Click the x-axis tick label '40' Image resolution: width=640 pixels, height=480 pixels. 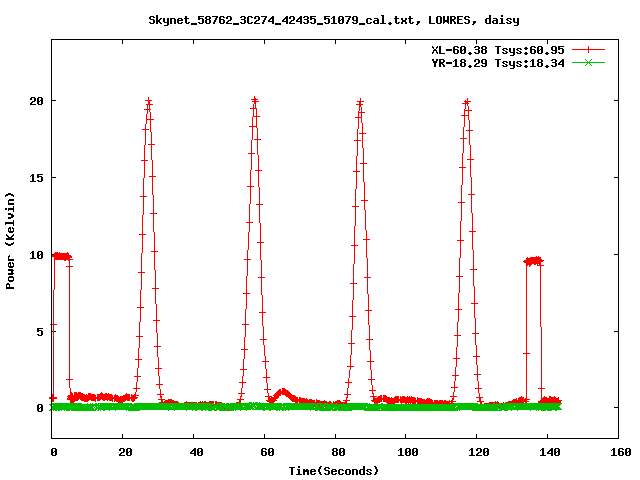coord(196,452)
